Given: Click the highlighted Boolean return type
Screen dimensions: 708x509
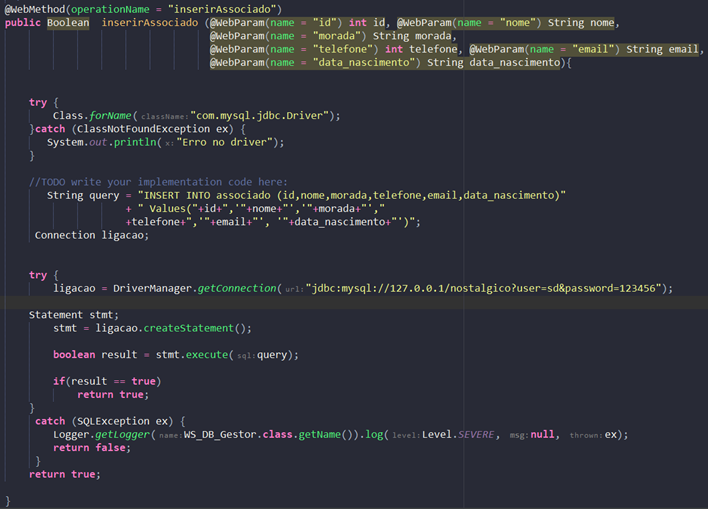Looking at the screenshot, I should point(68,23).
